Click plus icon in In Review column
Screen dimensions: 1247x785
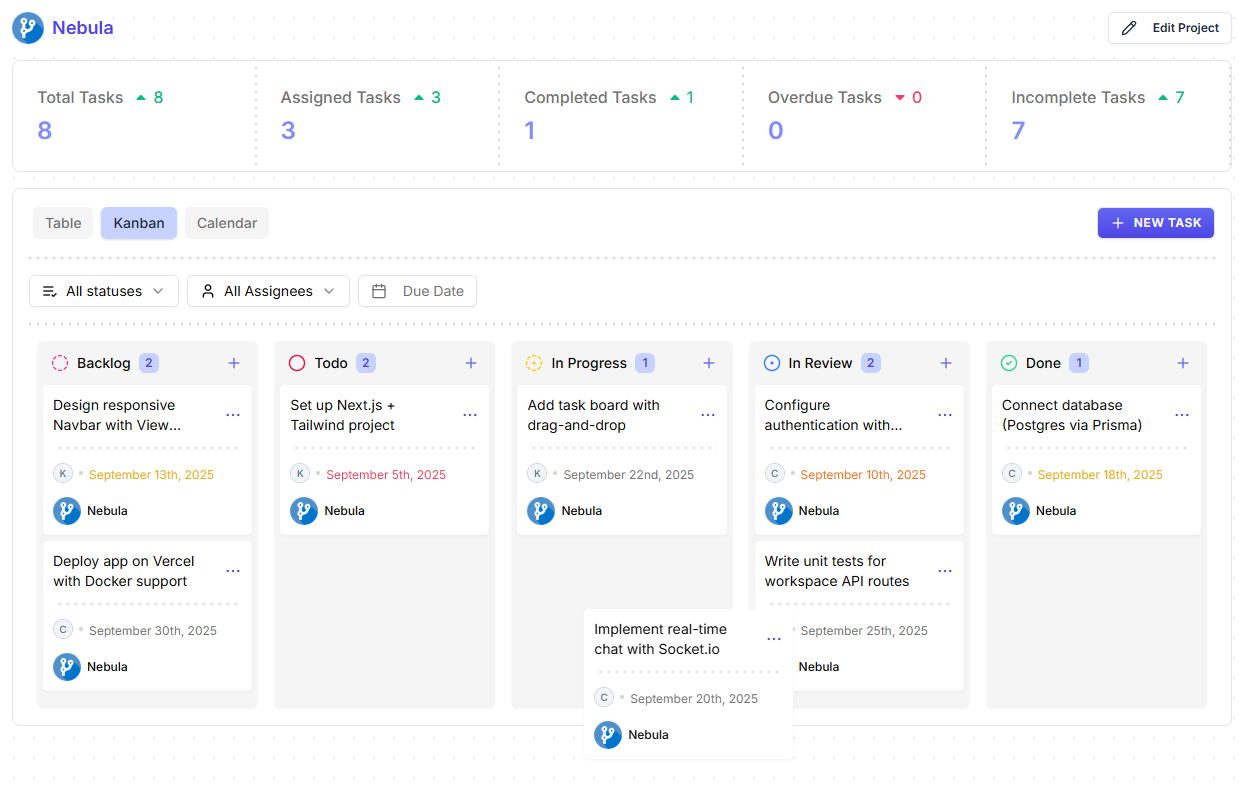[946, 363]
